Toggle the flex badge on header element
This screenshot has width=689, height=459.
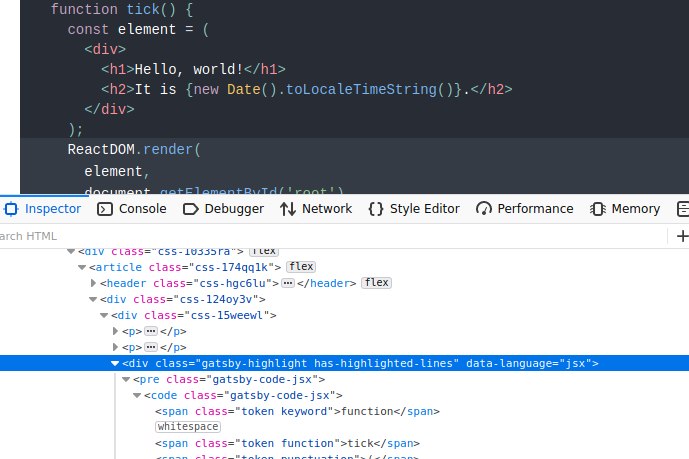[376, 282]
